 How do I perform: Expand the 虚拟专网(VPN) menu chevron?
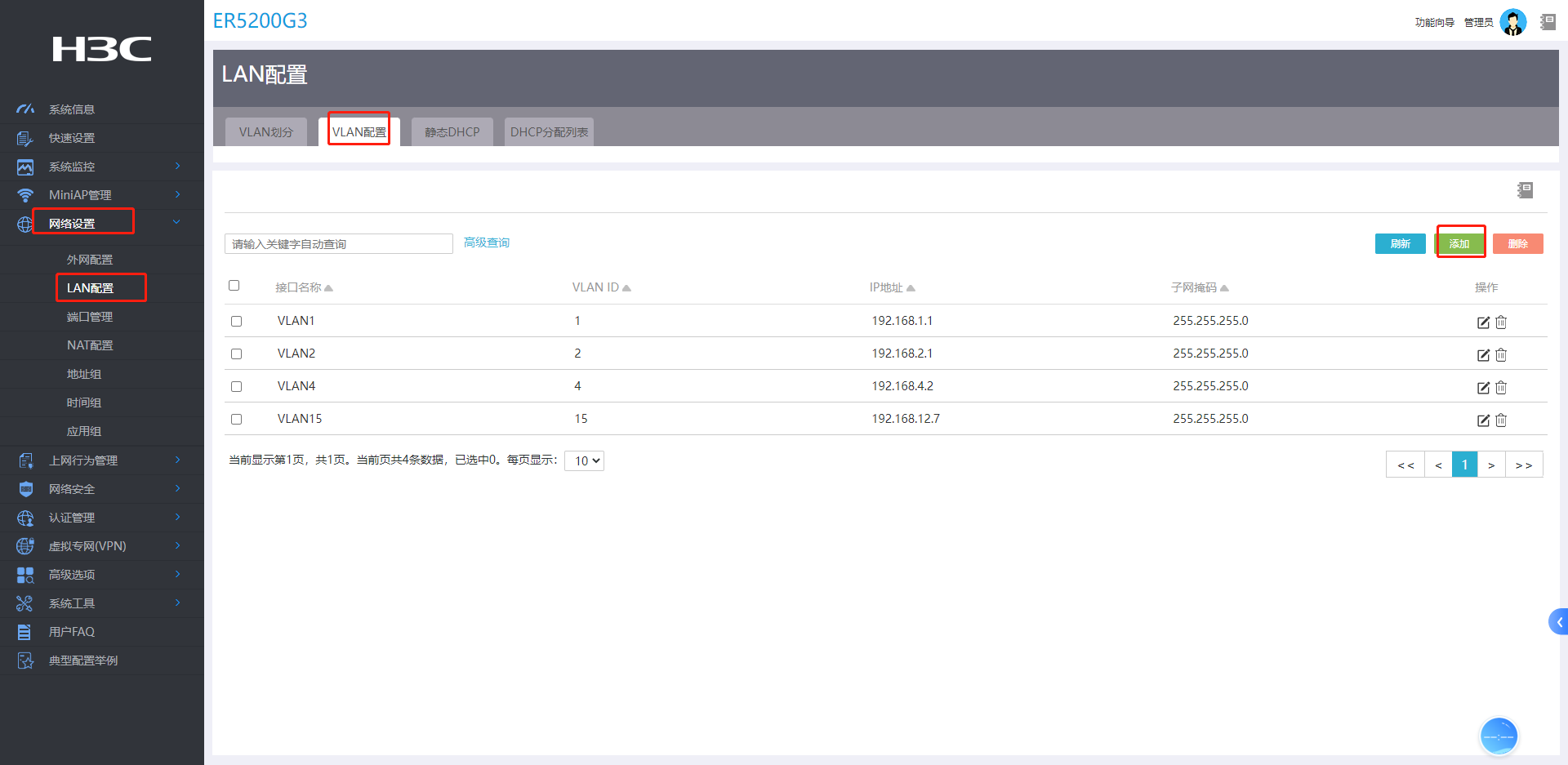(x=177, y=545)
